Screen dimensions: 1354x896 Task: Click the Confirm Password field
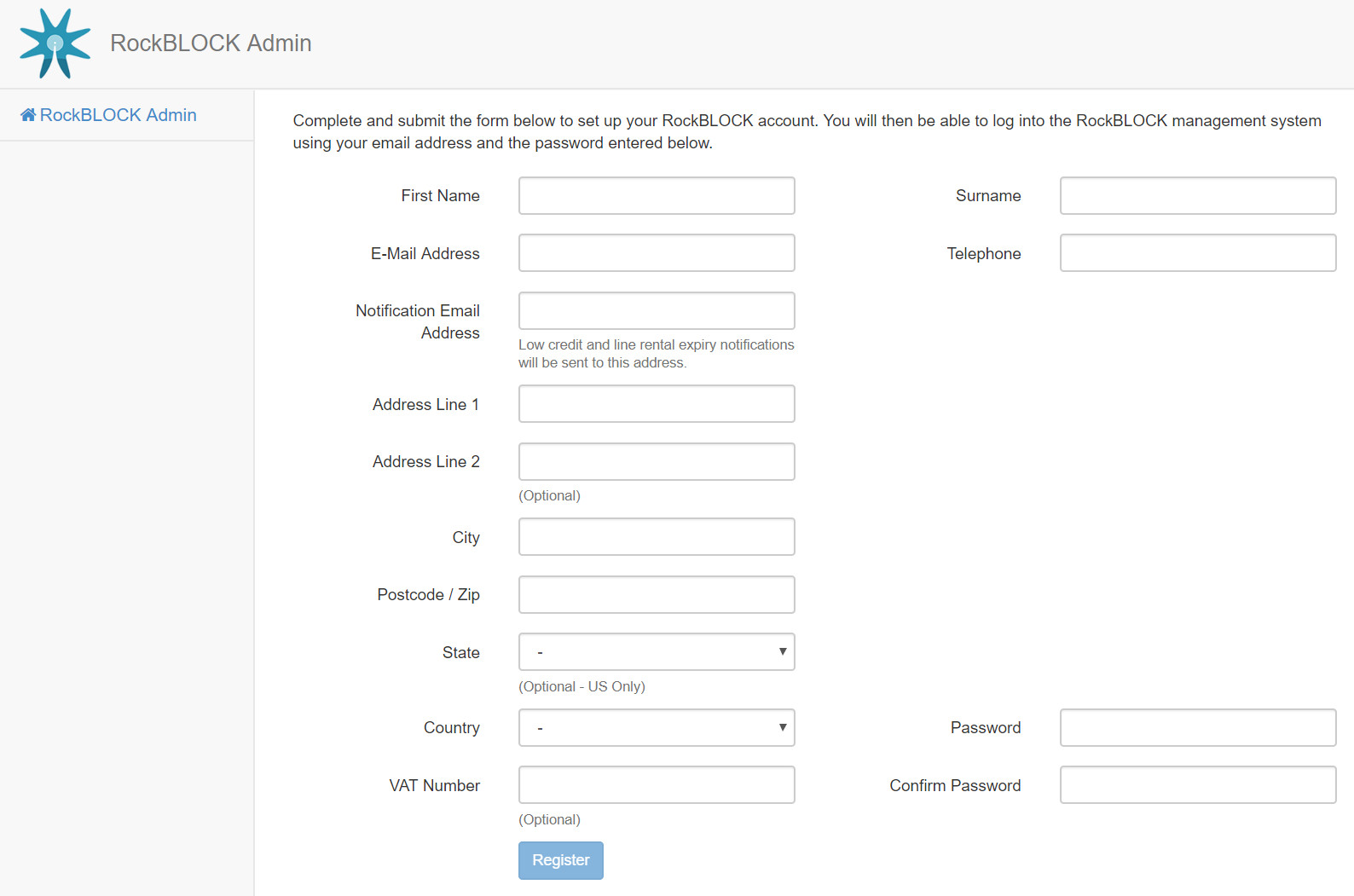coord(1198,785)
